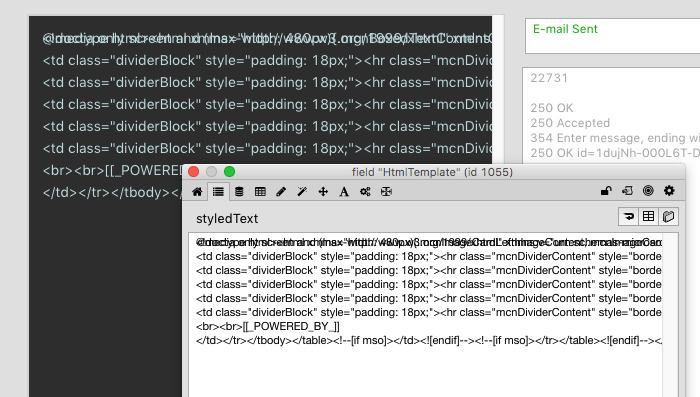Click the open book styledText button
Screen dimensions: 700x397
click(668, 217)
